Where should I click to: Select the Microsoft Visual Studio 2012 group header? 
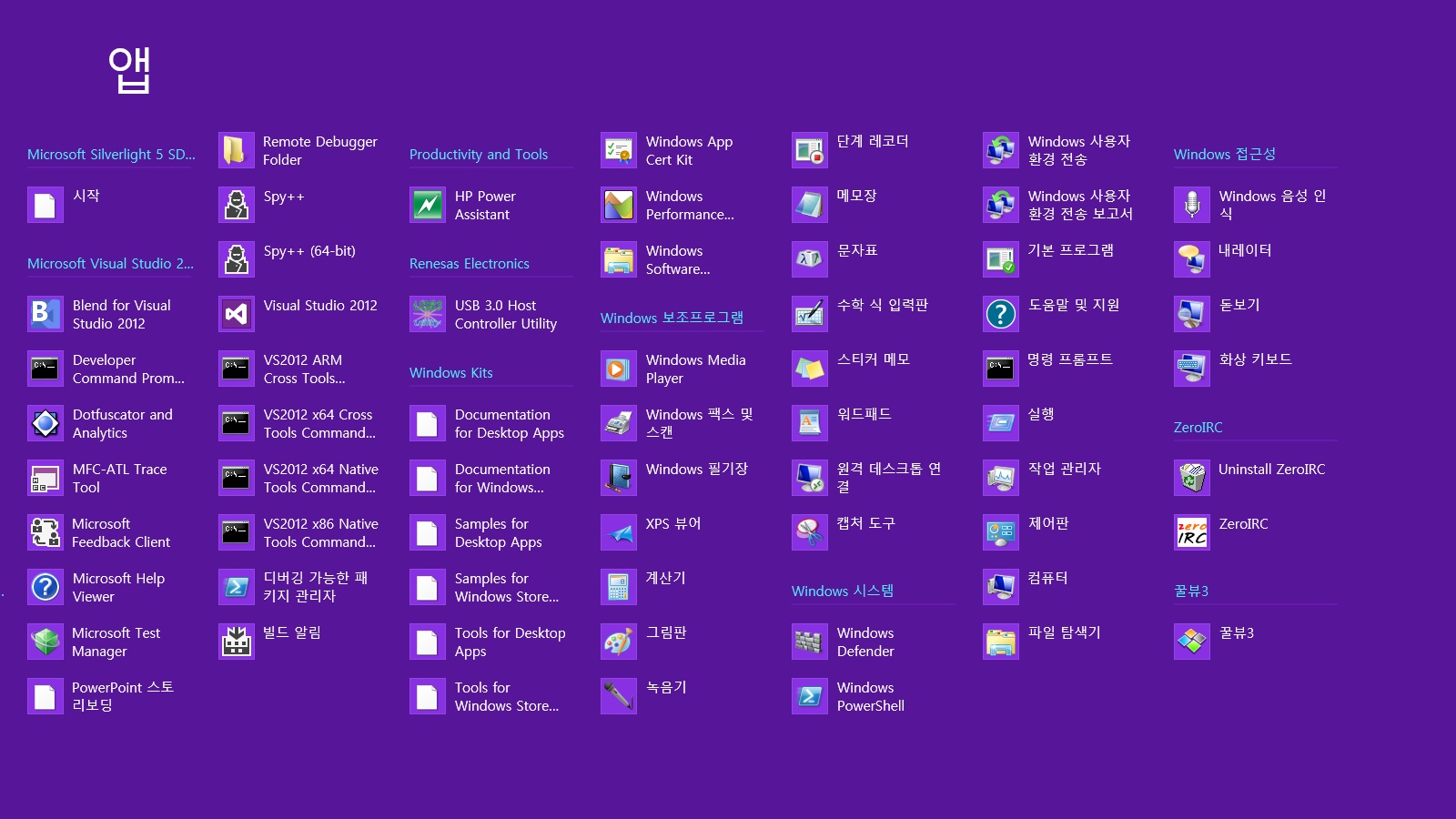pos(110,264)
